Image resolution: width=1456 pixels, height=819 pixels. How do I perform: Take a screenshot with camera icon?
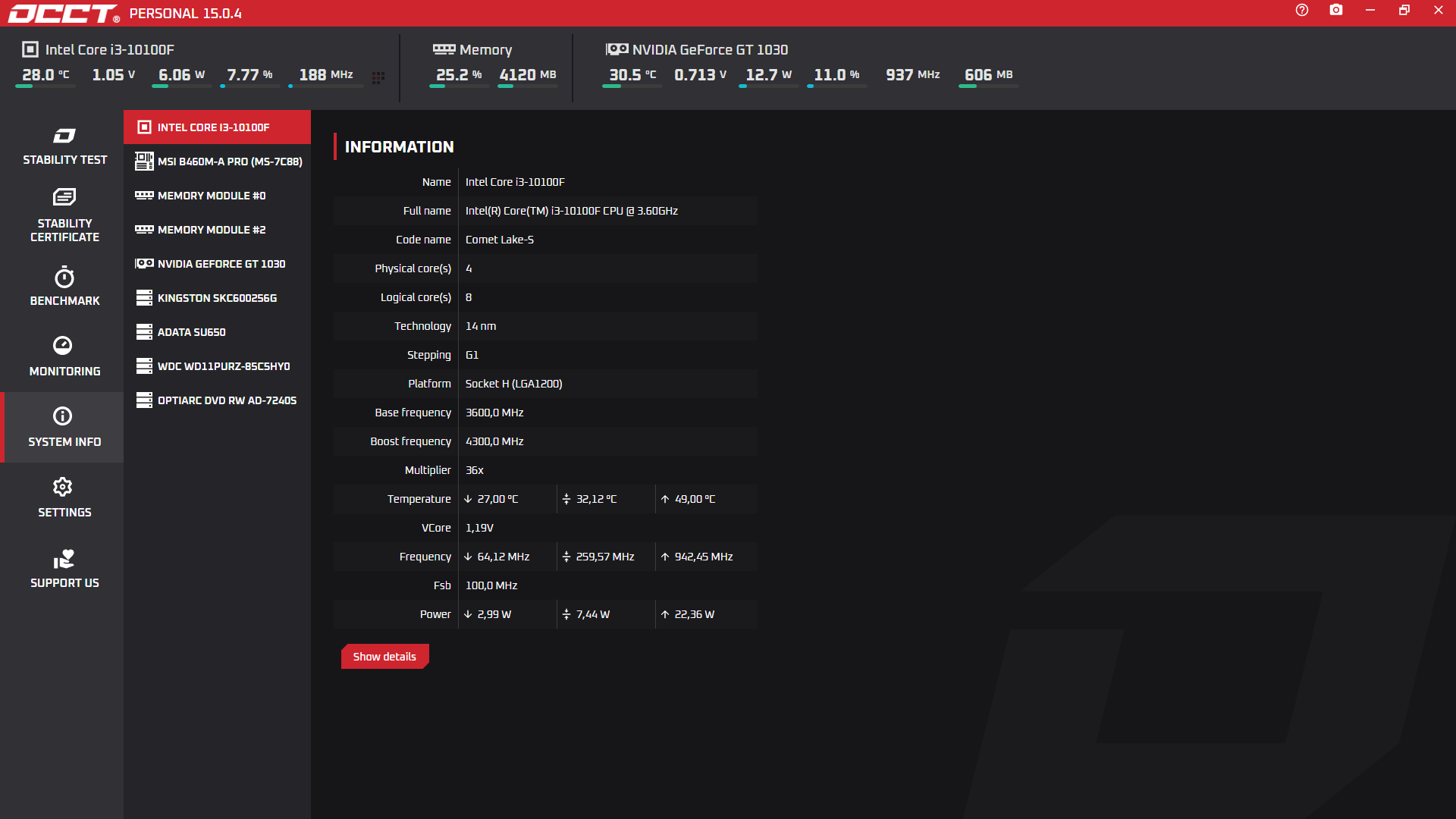tap(1336, 11)
